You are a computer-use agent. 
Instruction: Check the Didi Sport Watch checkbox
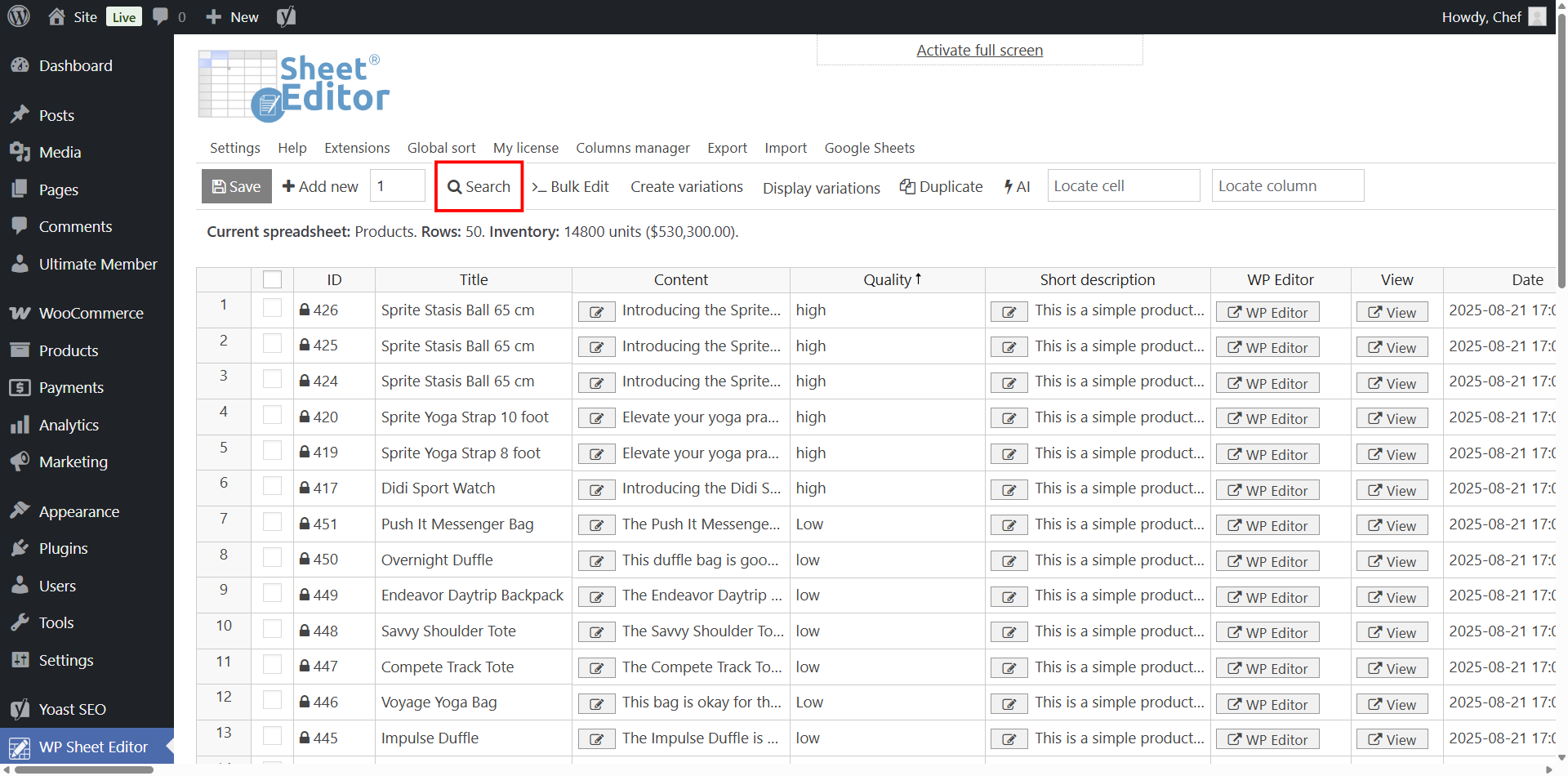pyautogui.click(x=273, y=486)
